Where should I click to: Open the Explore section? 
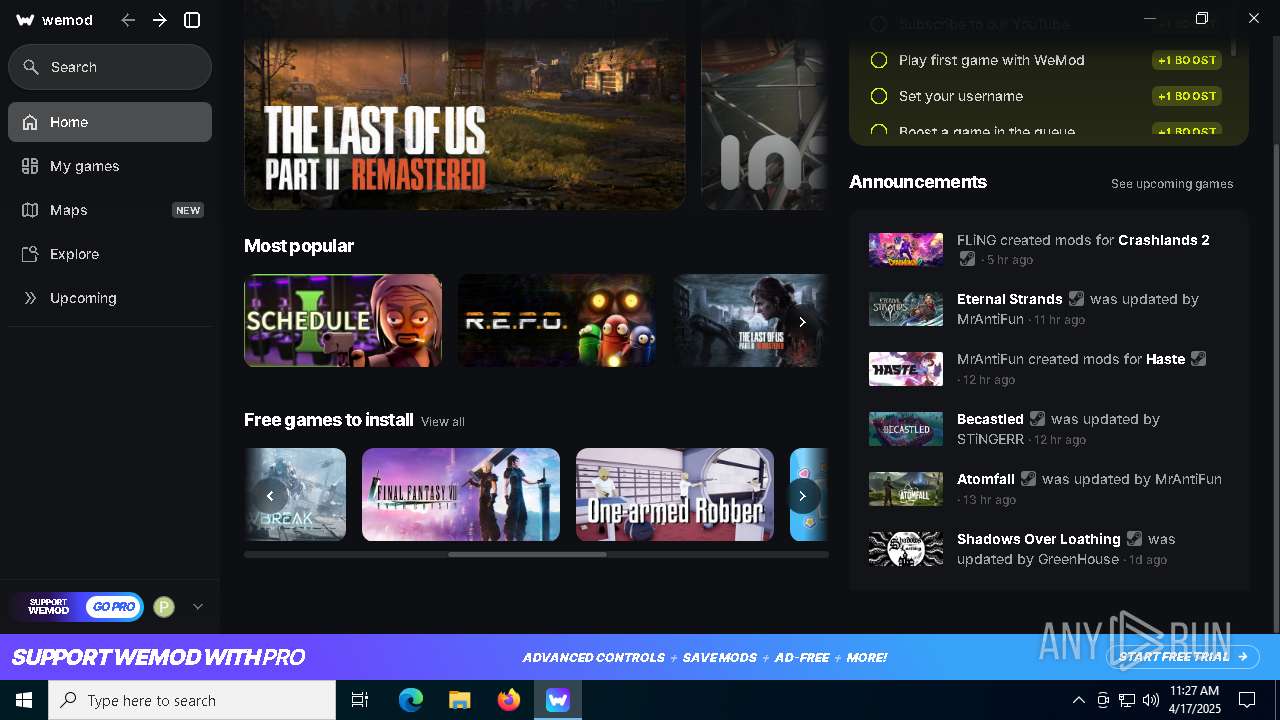(110, 254)
